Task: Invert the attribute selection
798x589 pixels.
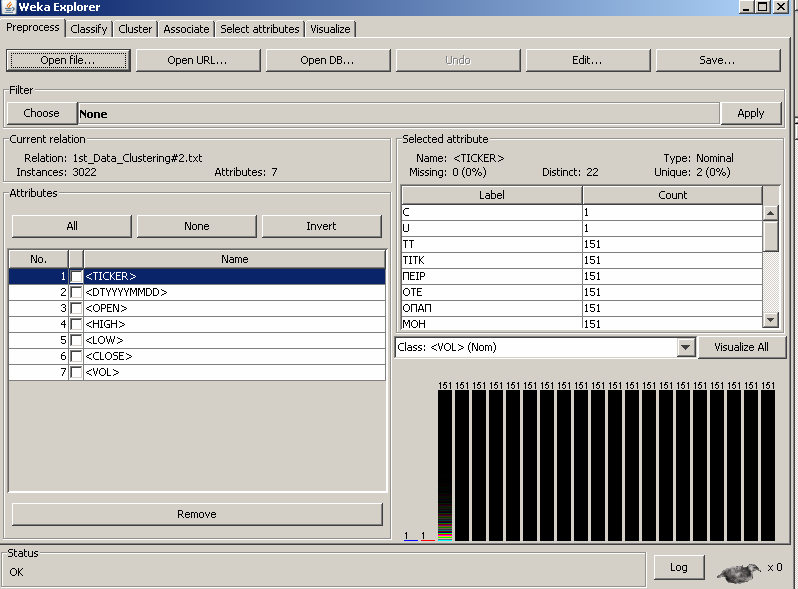Action: 321,226
